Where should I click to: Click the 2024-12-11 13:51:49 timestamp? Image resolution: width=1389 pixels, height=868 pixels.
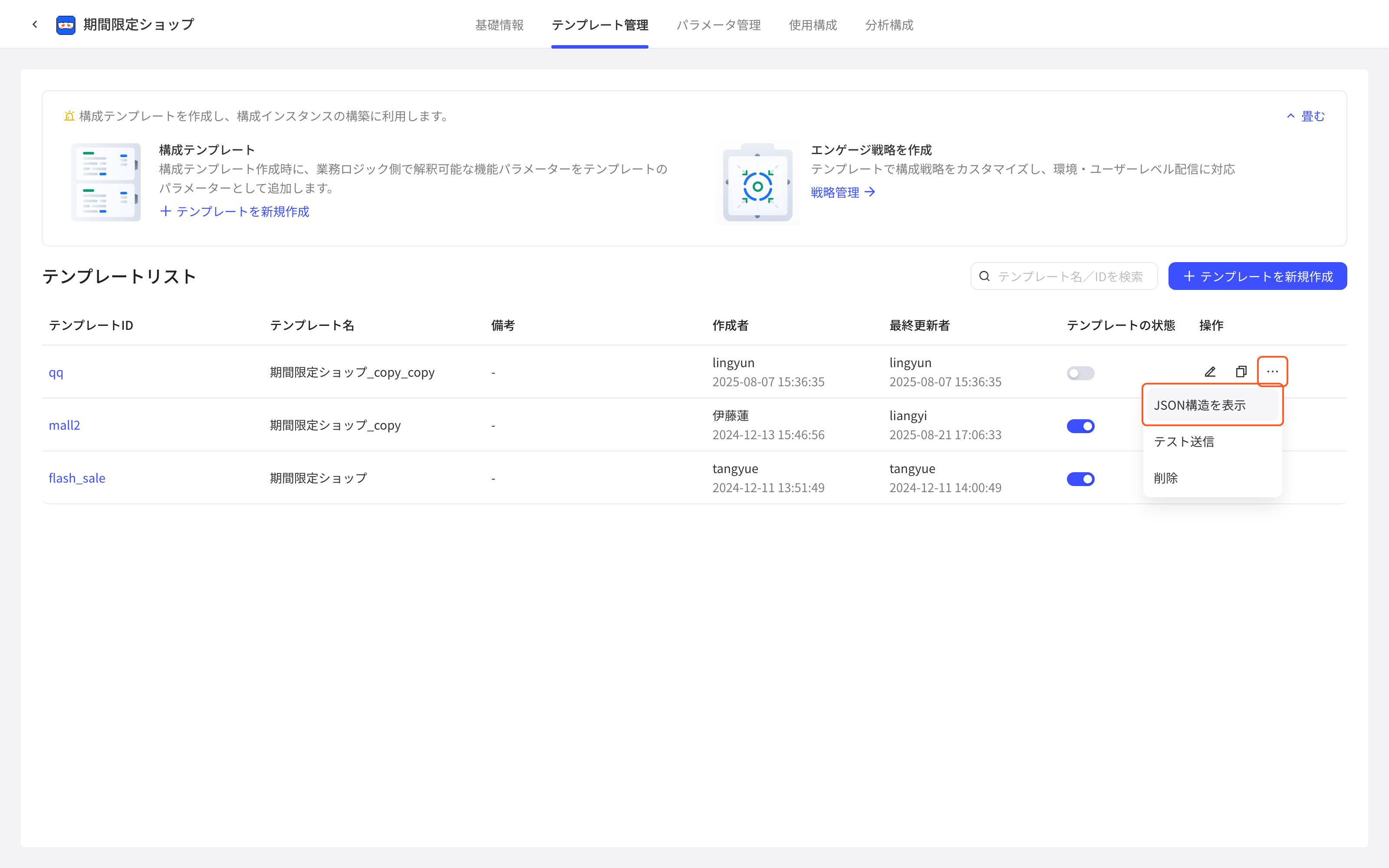(x=768, y=488)
